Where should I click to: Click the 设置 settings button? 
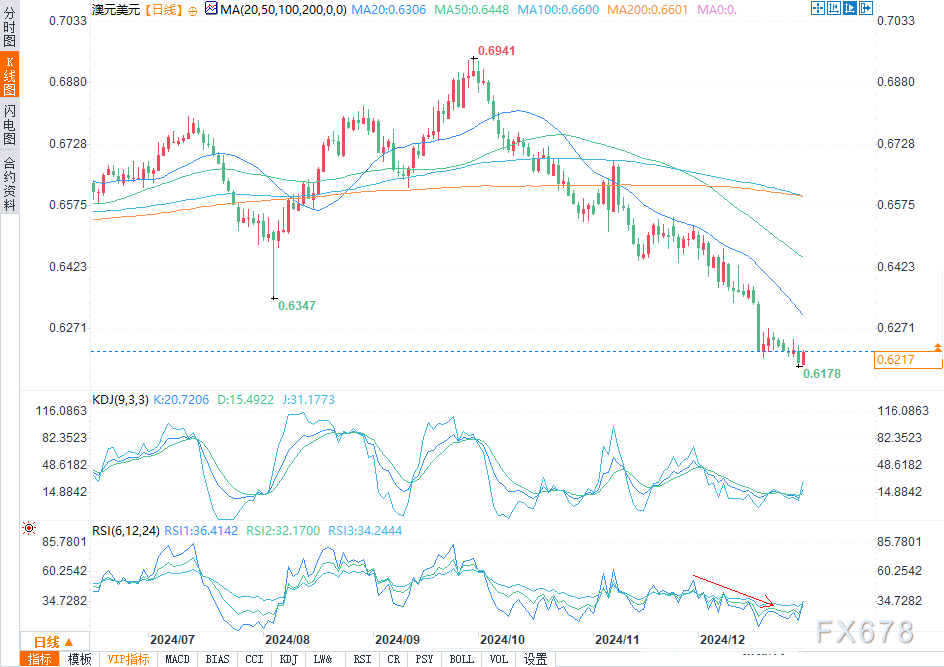[536, 659]
